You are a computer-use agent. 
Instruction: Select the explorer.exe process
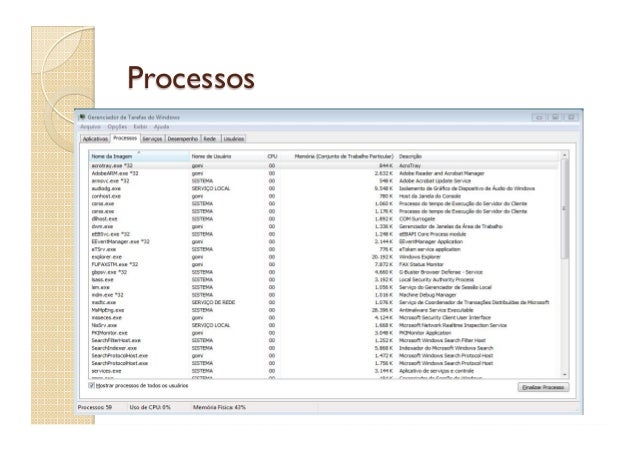pos(324,257)
